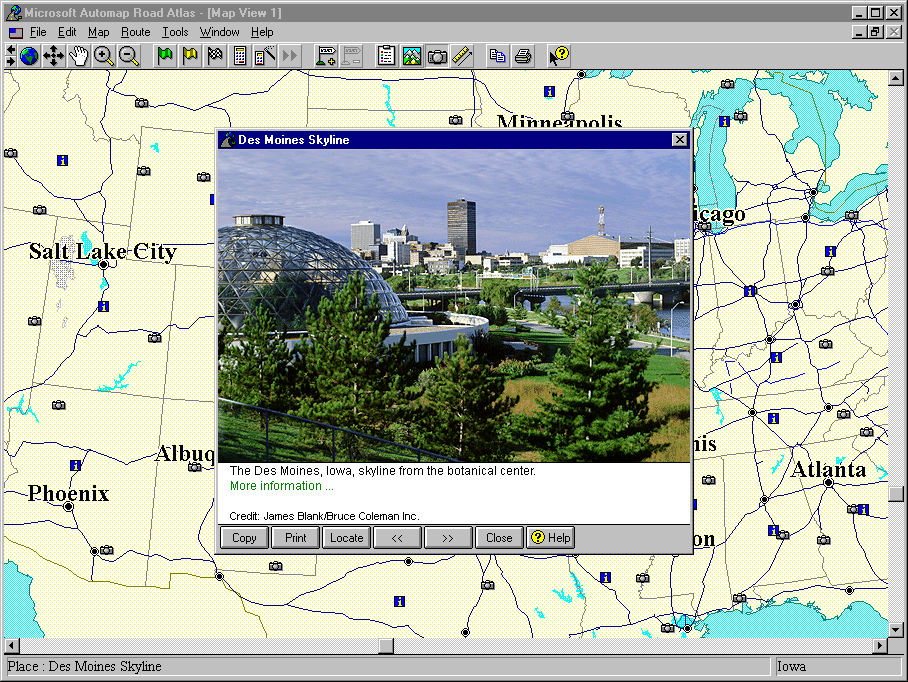Viewport: 908px width, 682px height.
Task: Open the Map menu
Action: 98,32
